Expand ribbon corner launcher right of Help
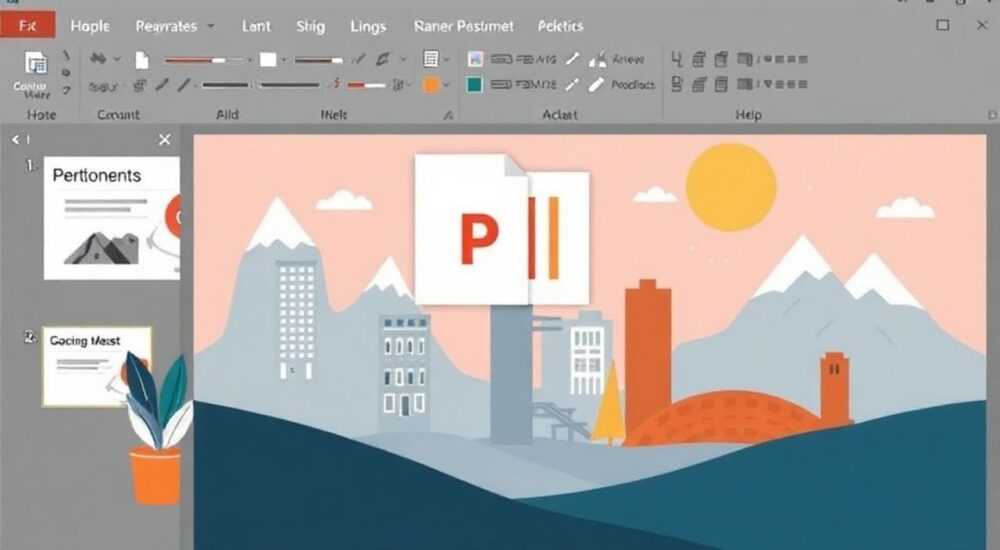1000x550 pixels. point(992,115)
